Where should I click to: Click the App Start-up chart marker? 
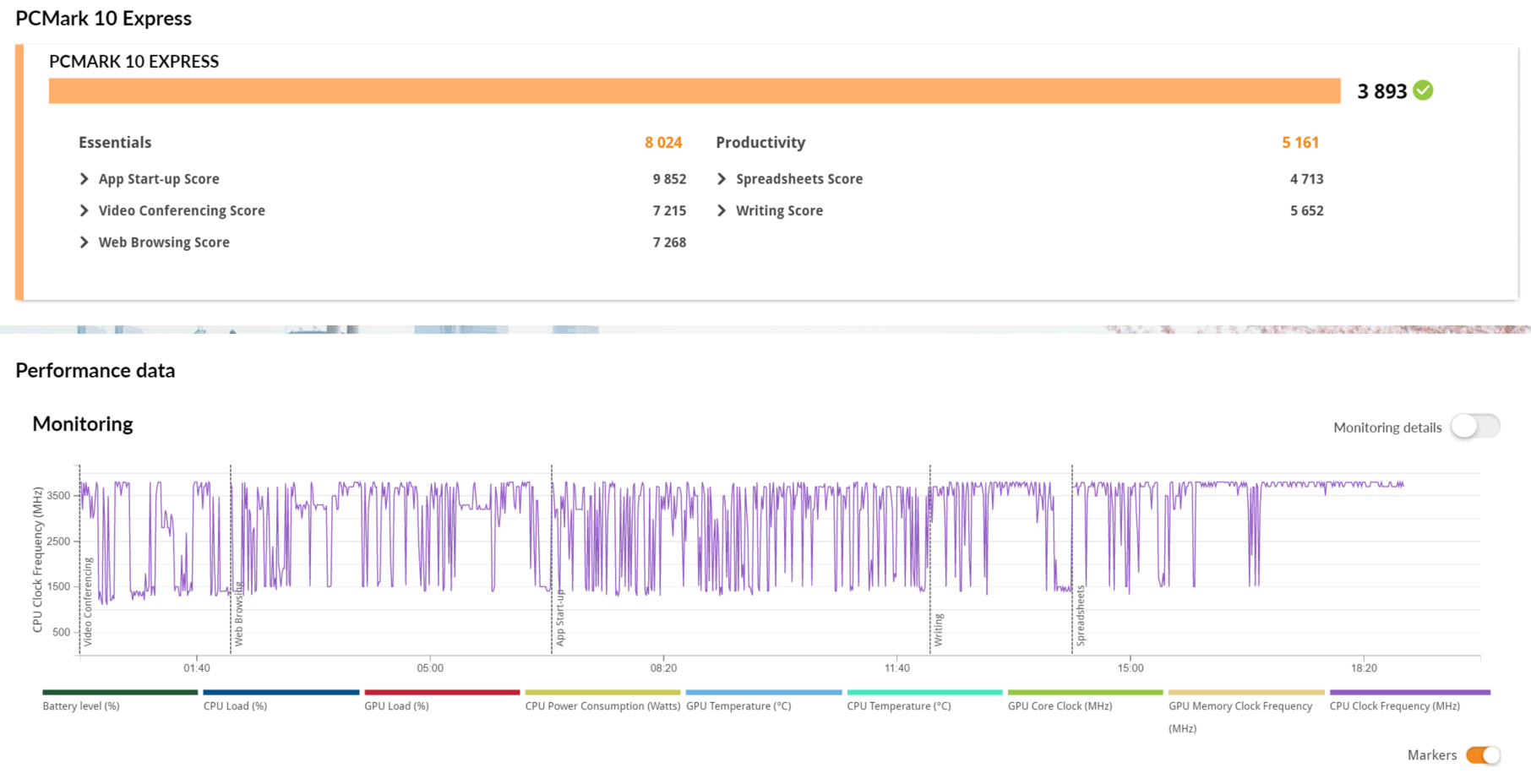(x=559, y=618)
